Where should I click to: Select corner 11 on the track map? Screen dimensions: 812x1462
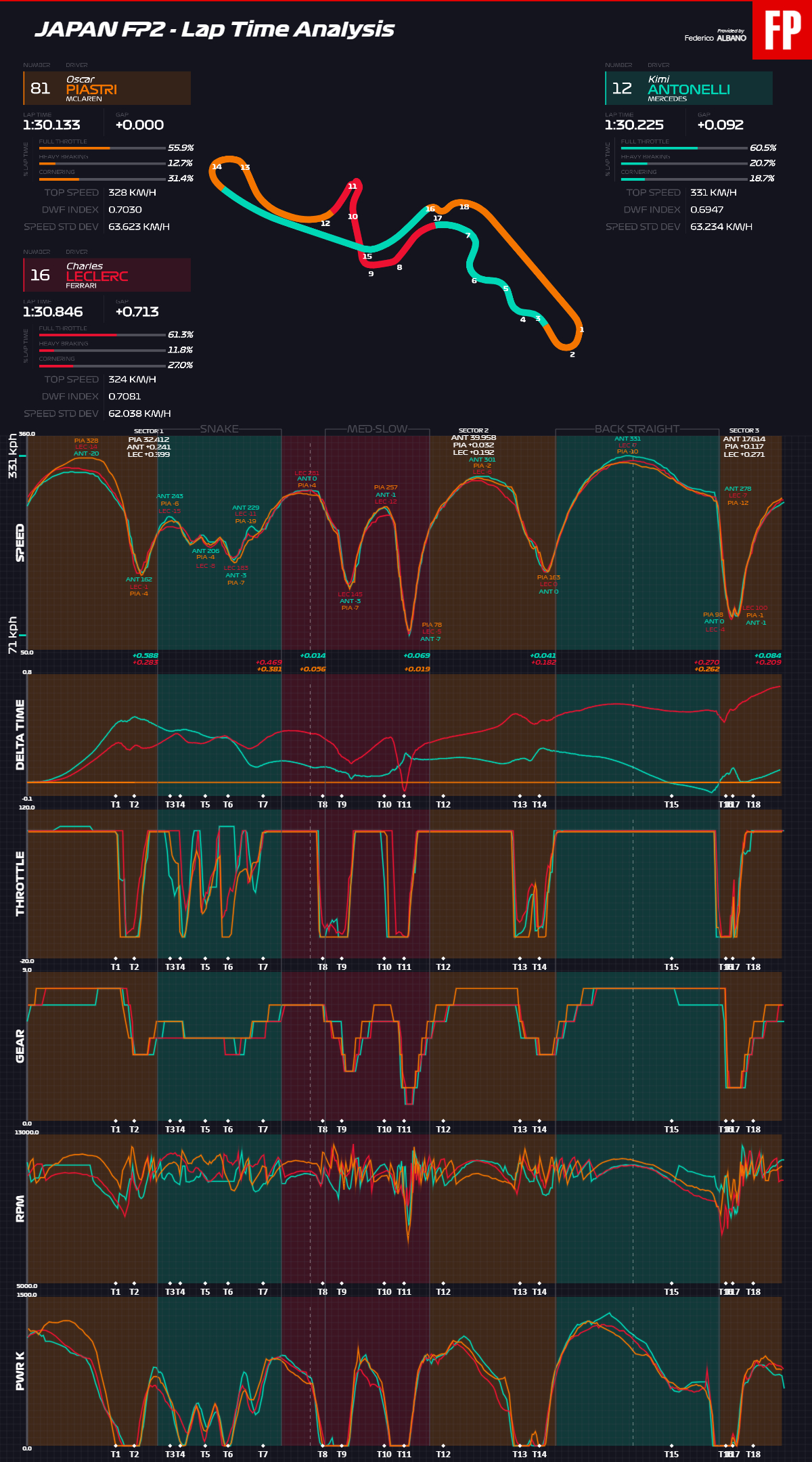(353, 186)
